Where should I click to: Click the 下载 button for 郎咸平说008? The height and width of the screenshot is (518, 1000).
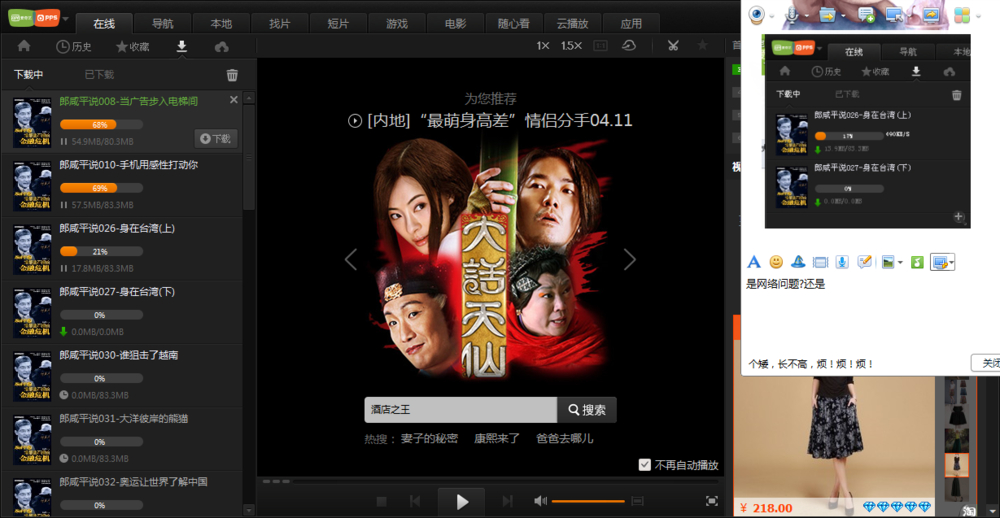[216, 138]
